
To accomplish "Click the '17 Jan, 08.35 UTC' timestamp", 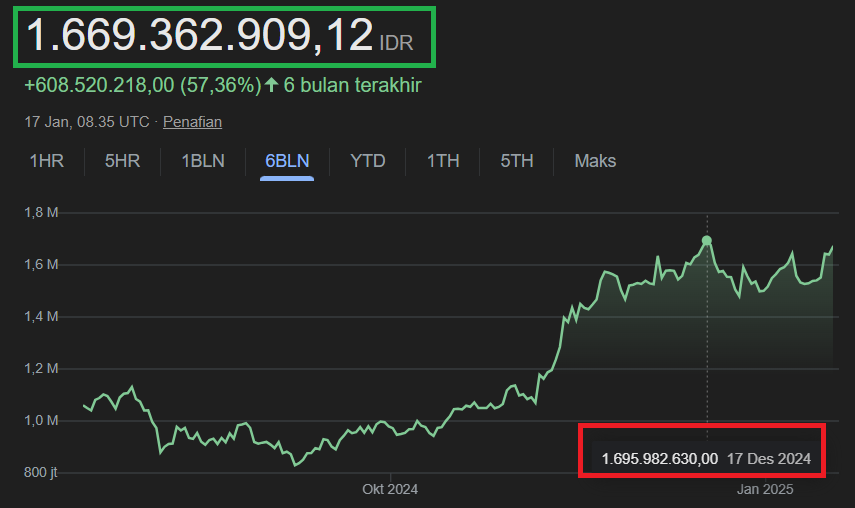I will (x=87, y=122).
